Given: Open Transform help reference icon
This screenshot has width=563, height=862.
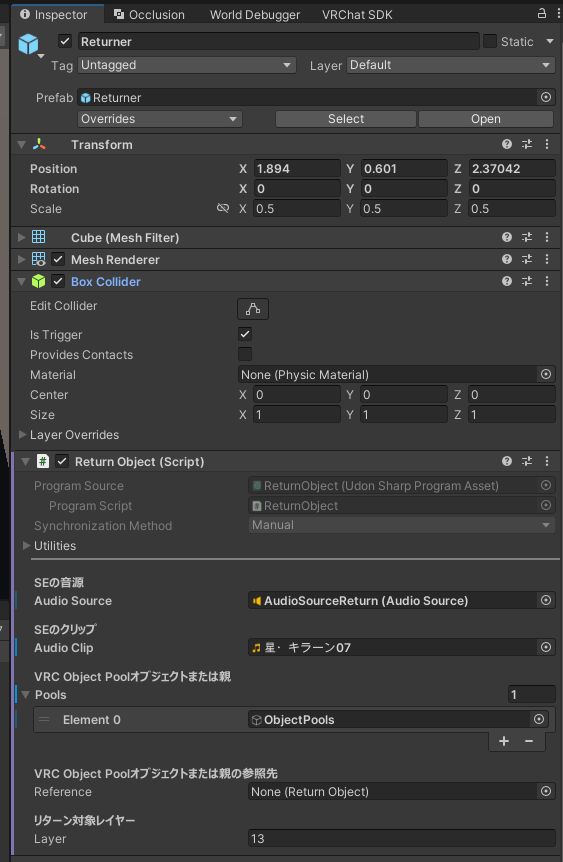Looking at the screenshot, I should coord(507,144).
